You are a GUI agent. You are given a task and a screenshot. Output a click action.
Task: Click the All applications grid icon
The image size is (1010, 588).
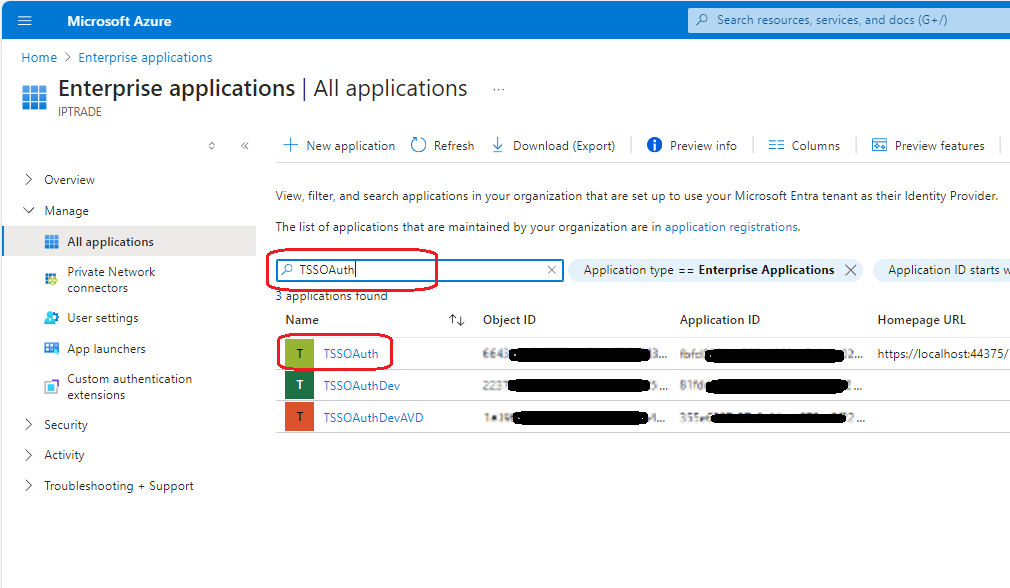(52, 242)
